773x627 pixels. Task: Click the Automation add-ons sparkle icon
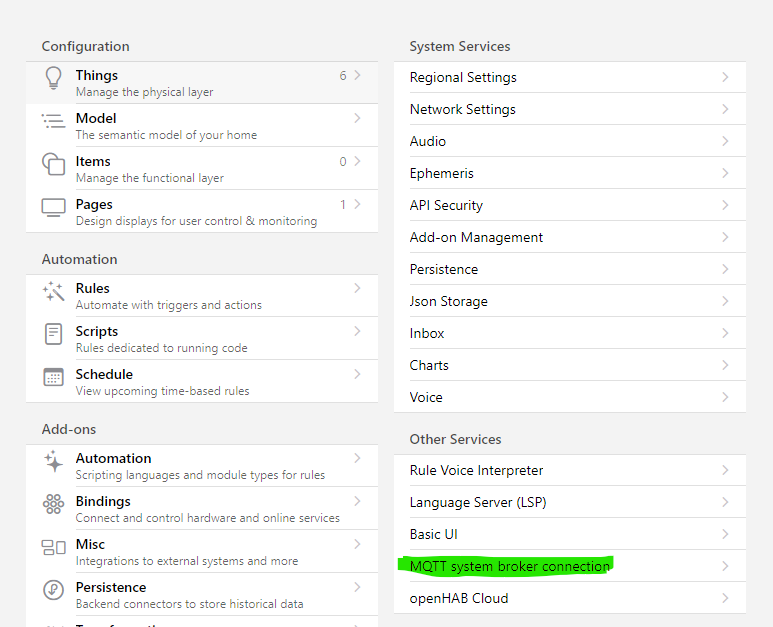coord(53,462)
